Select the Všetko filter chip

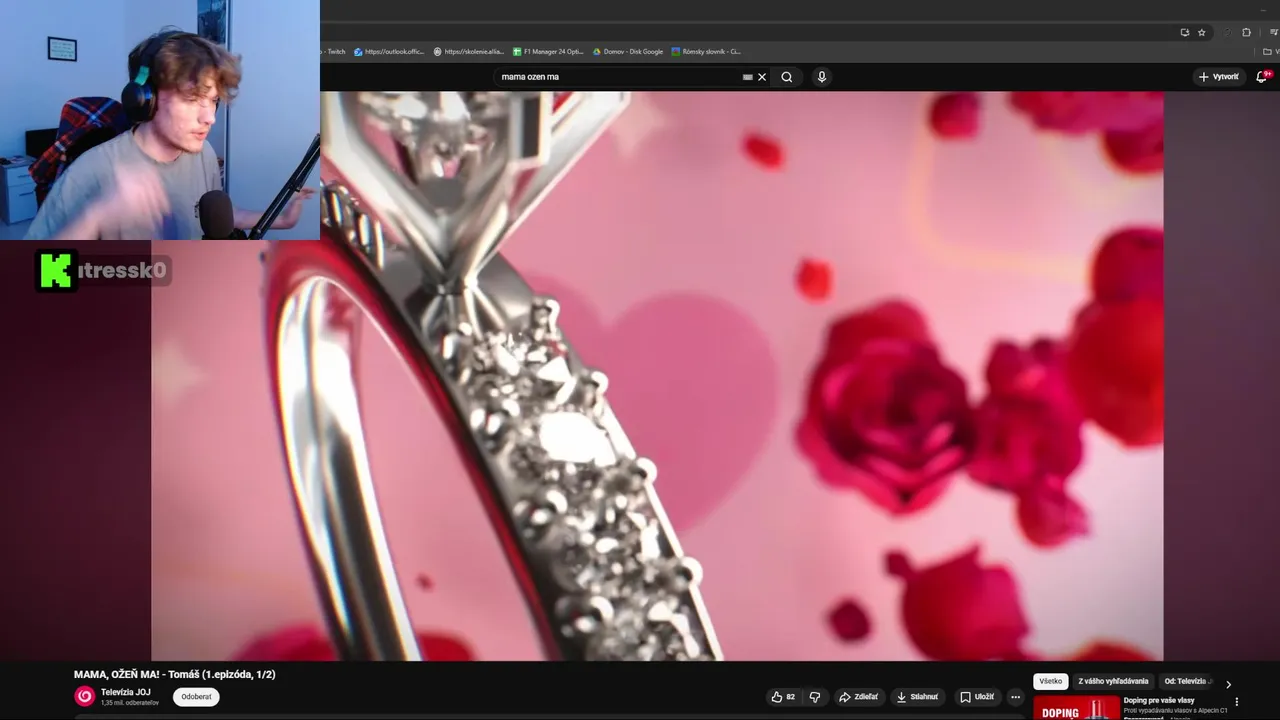[1051, 681]
